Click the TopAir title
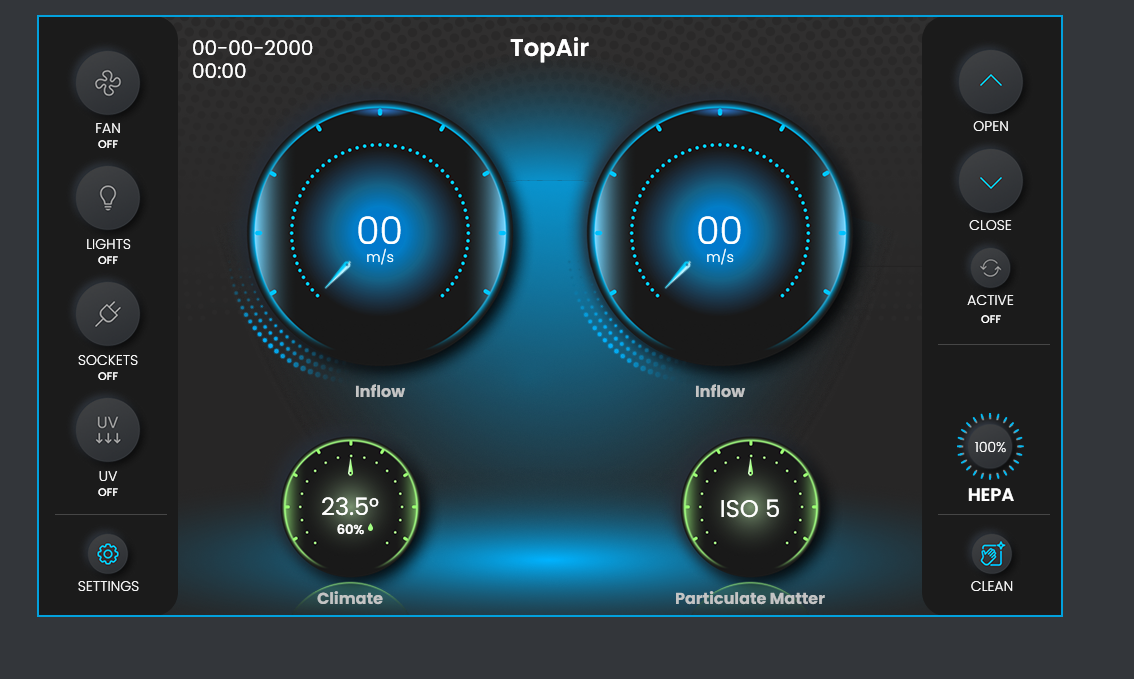The height and width of the screenshot is (679, 1134). [550, 48]
